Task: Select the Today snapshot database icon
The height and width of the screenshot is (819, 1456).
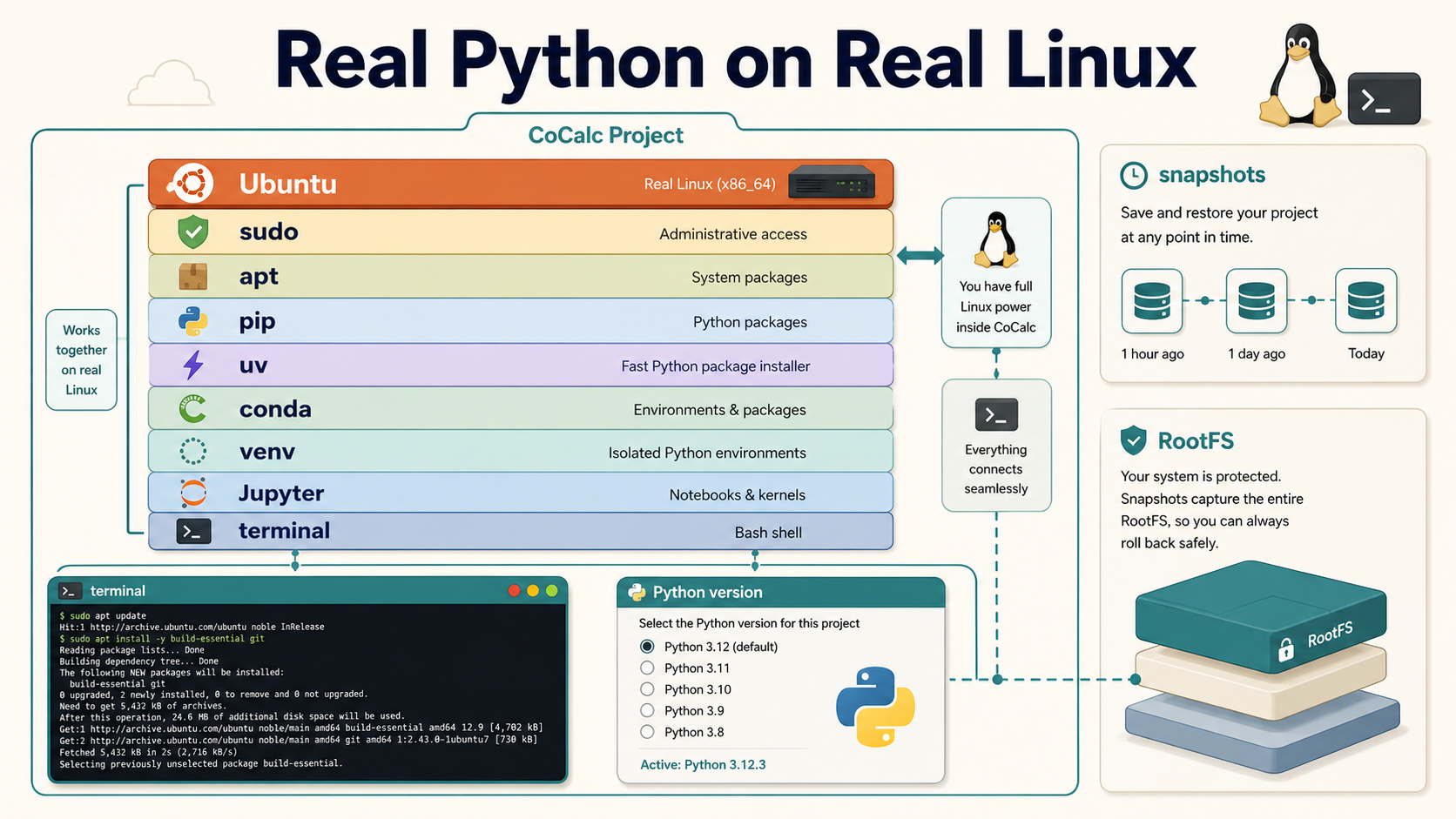Action: (x=1365, y=301)
